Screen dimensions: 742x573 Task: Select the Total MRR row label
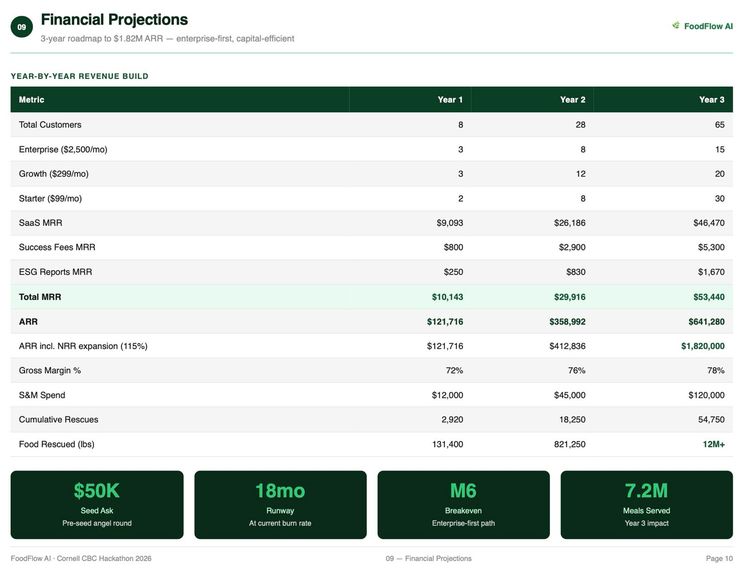40,297
